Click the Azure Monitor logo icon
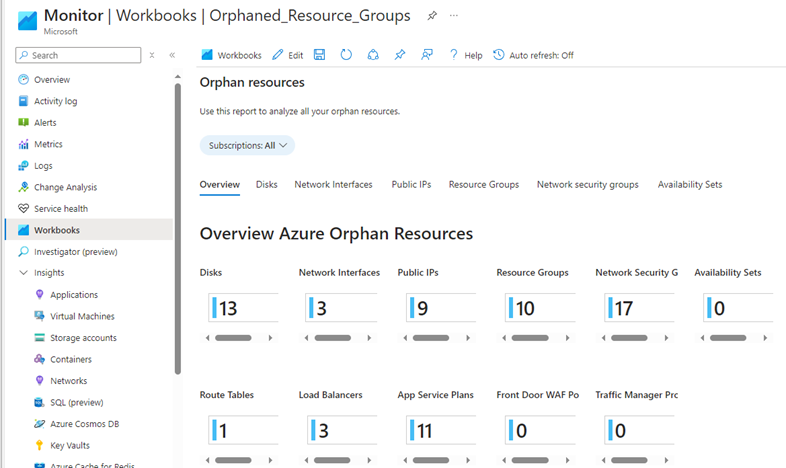Image resolution: width=786 pixels, height=468 pixels. (x=27, y=21)
